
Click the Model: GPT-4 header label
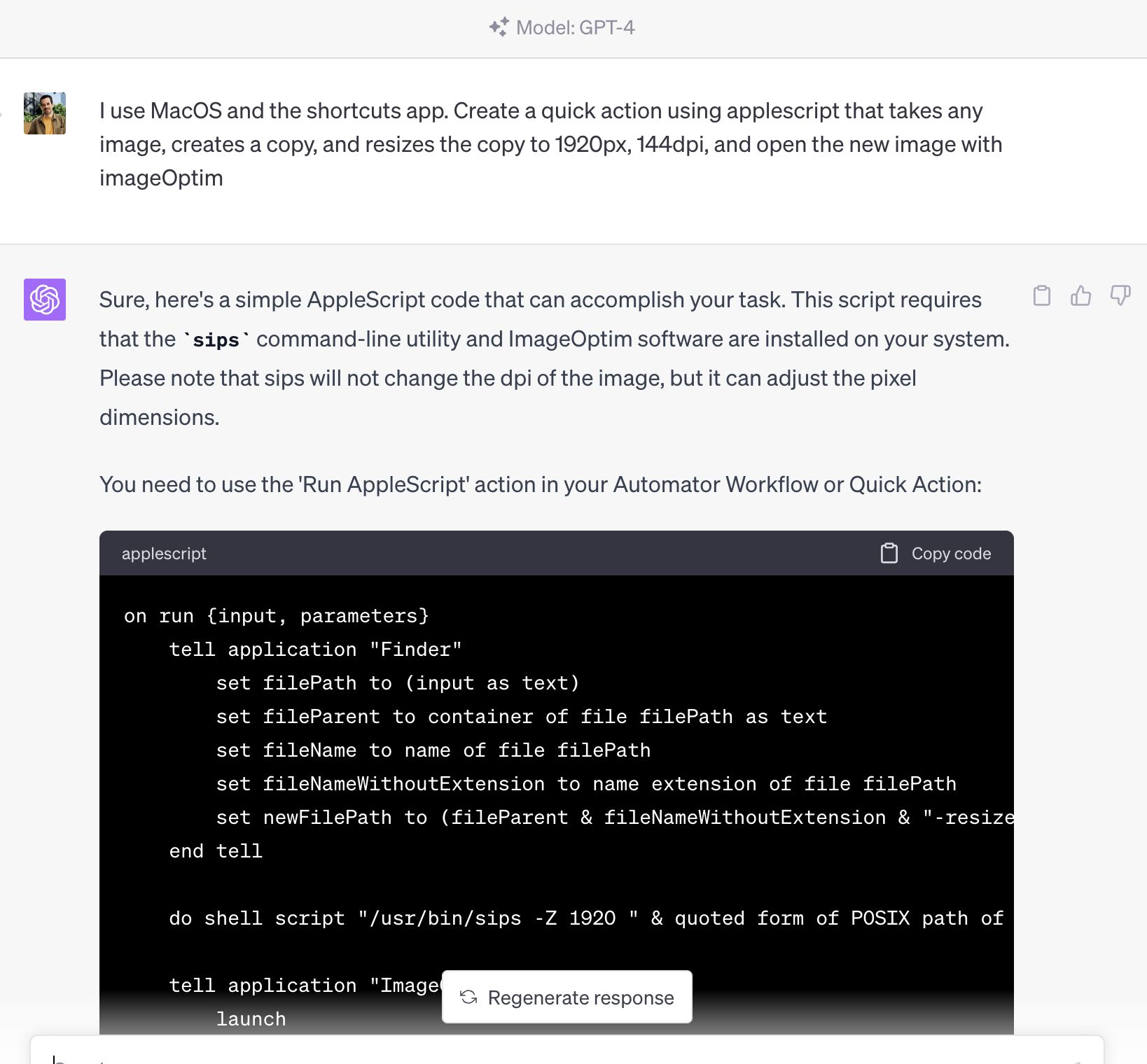(x=575, y=27)
